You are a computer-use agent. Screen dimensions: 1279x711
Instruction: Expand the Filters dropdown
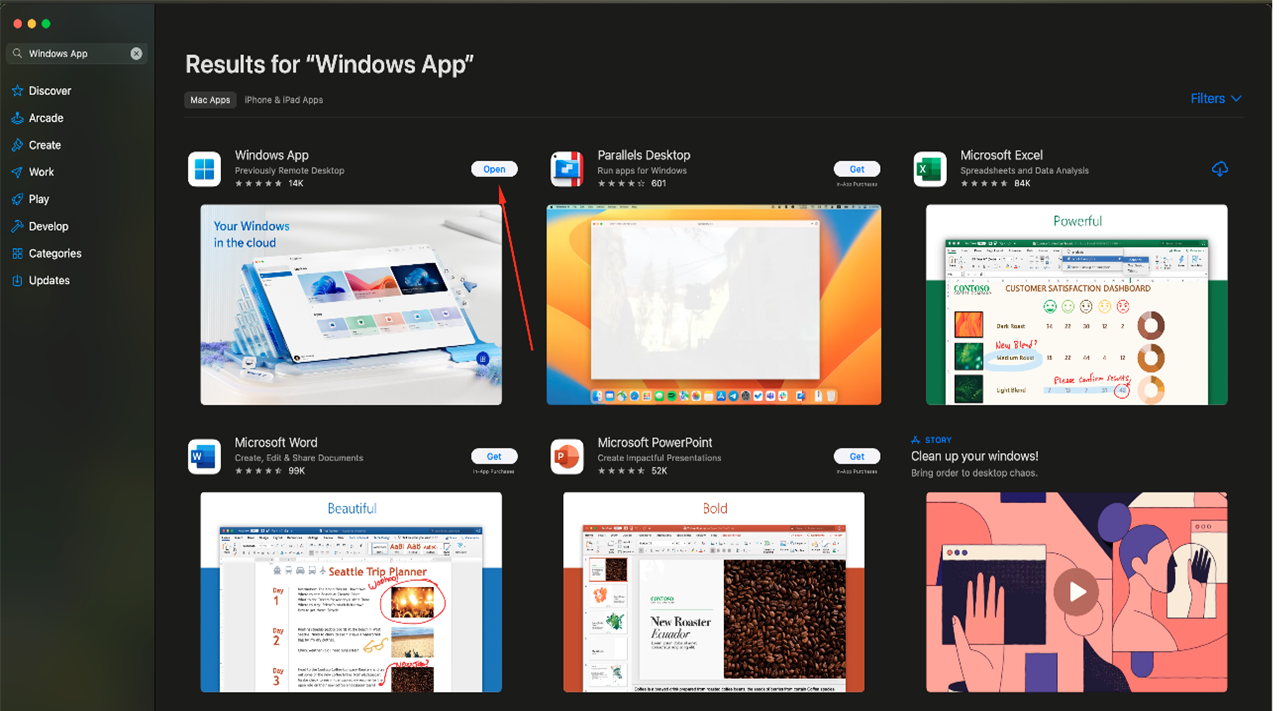point(1215,99)
